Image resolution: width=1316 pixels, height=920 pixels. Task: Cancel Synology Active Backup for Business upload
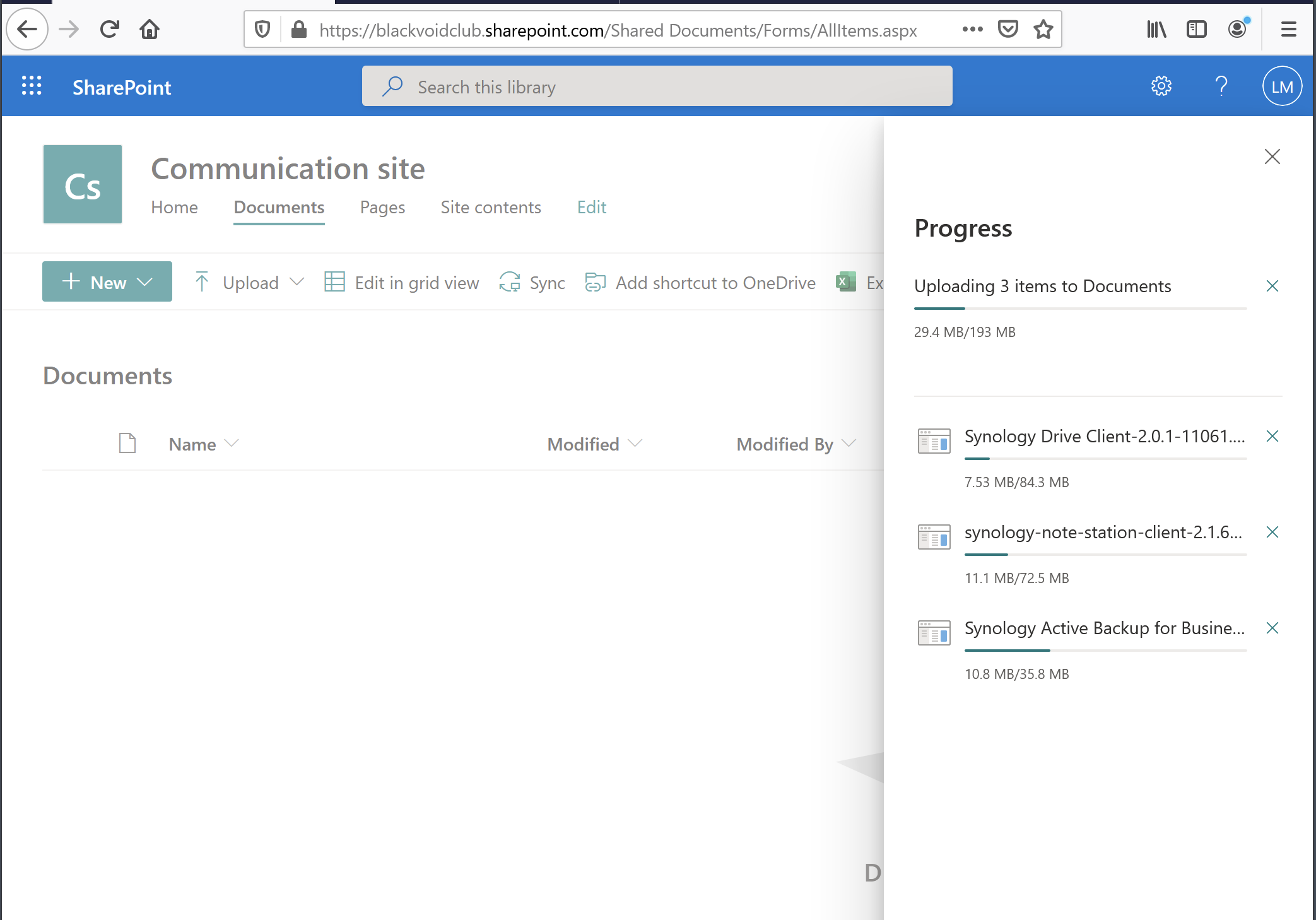coord(1272,628)
